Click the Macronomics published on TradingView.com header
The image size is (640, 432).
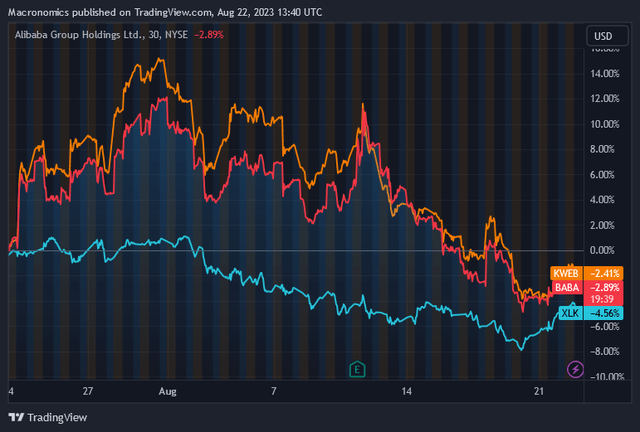[x=165, y=12]
